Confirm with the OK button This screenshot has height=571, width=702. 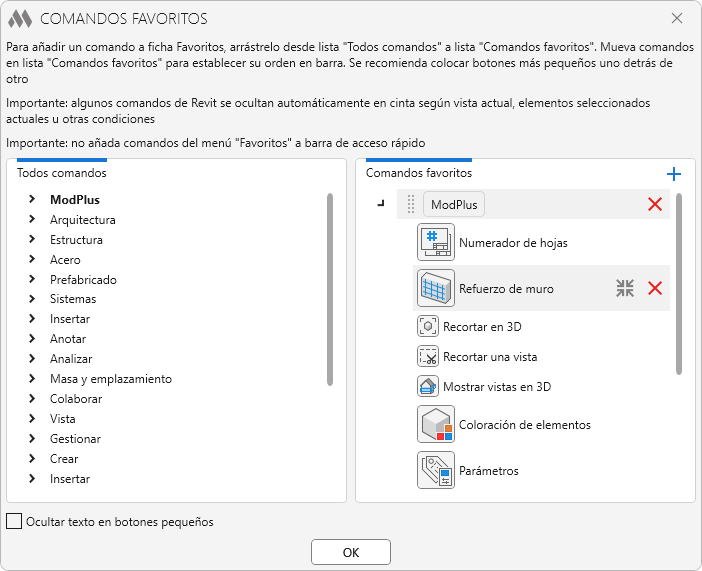click(x=351, y=552)
